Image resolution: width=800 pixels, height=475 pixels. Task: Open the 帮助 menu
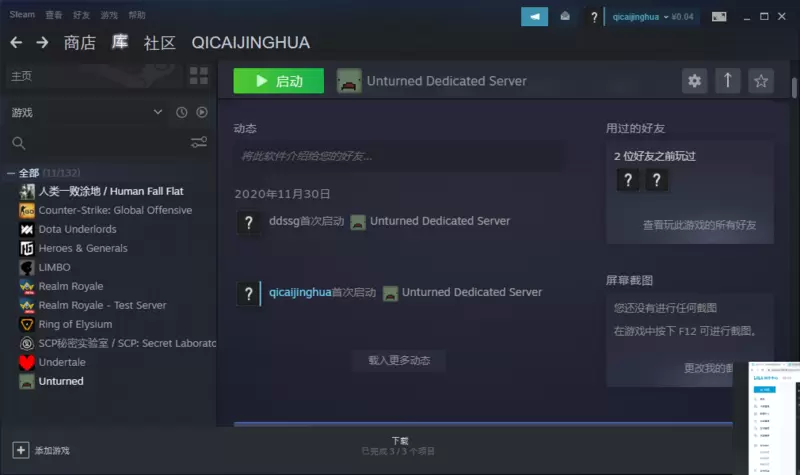coord(137,15)
